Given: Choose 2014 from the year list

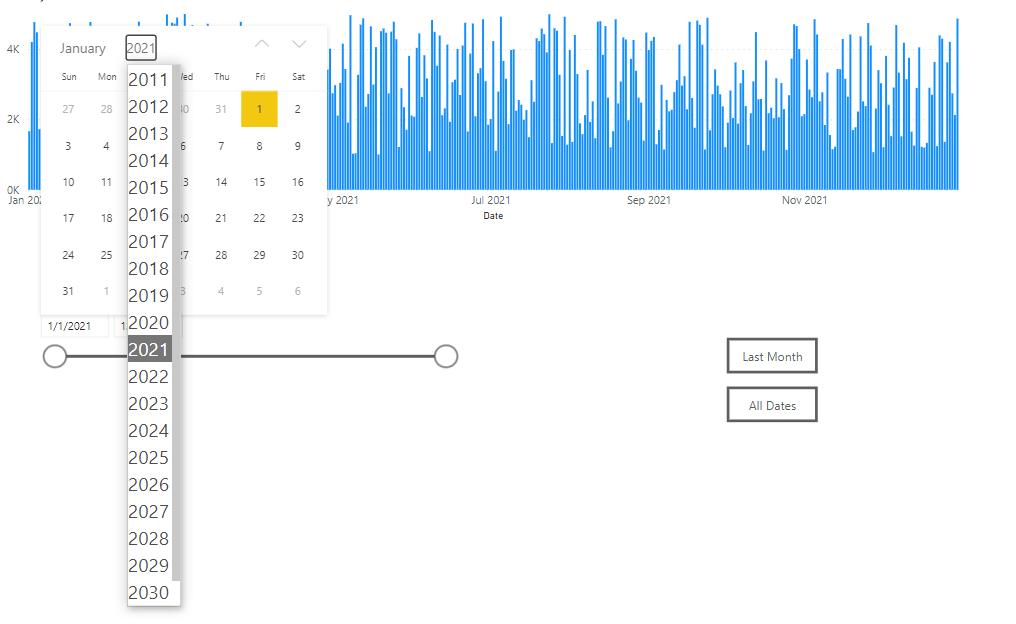Looking at the screenshot, I should [x=149, y=161].
